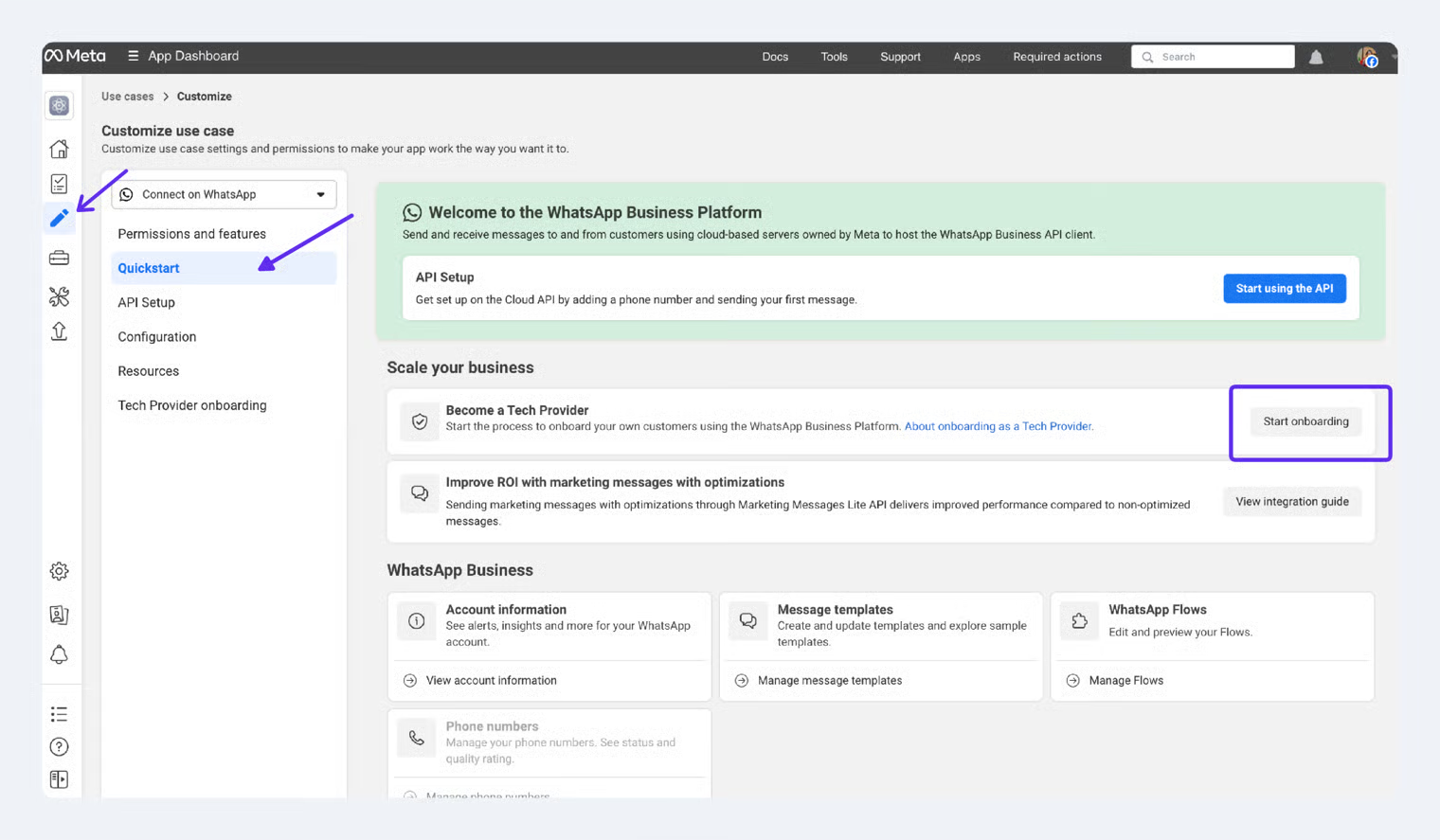Click the checklist icon in sidebar

tap(59, 184)
